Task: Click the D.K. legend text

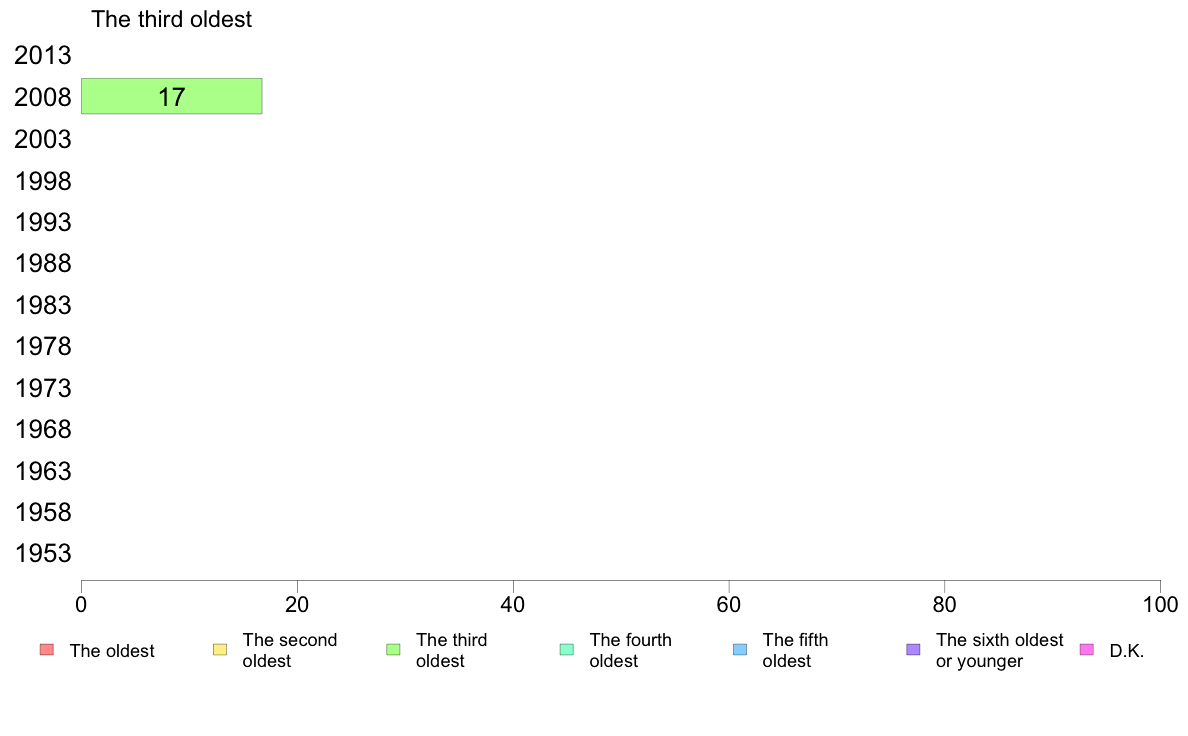Action: (1127, 651)
